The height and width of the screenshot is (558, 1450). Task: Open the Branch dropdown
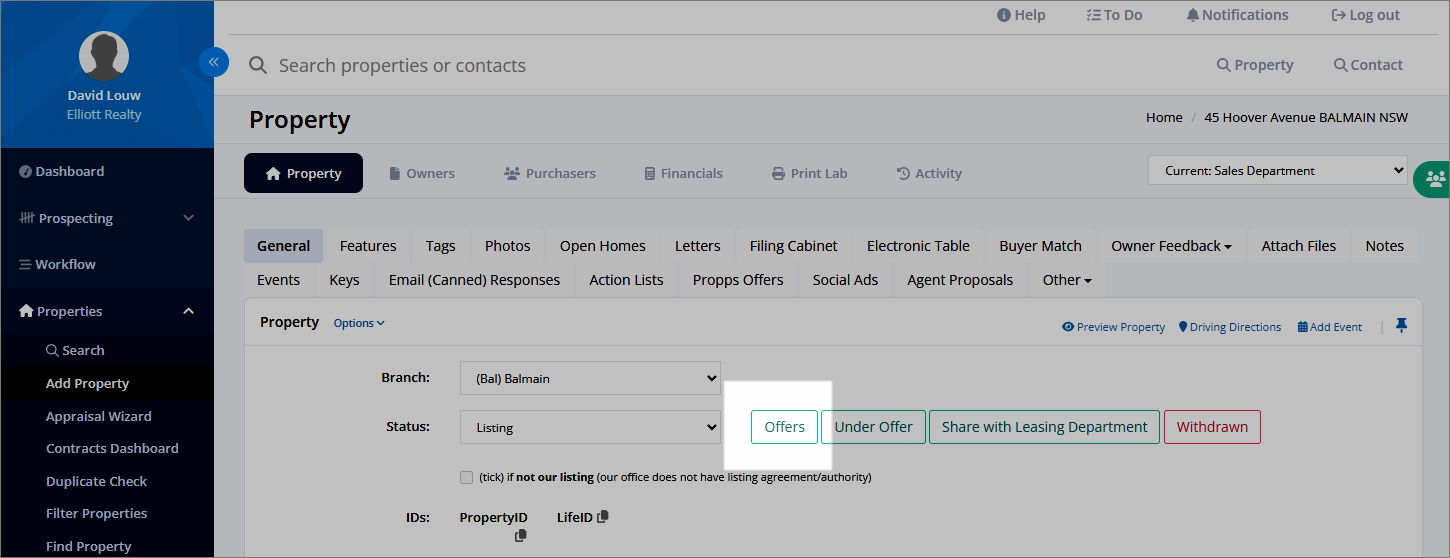pos(590,378)
